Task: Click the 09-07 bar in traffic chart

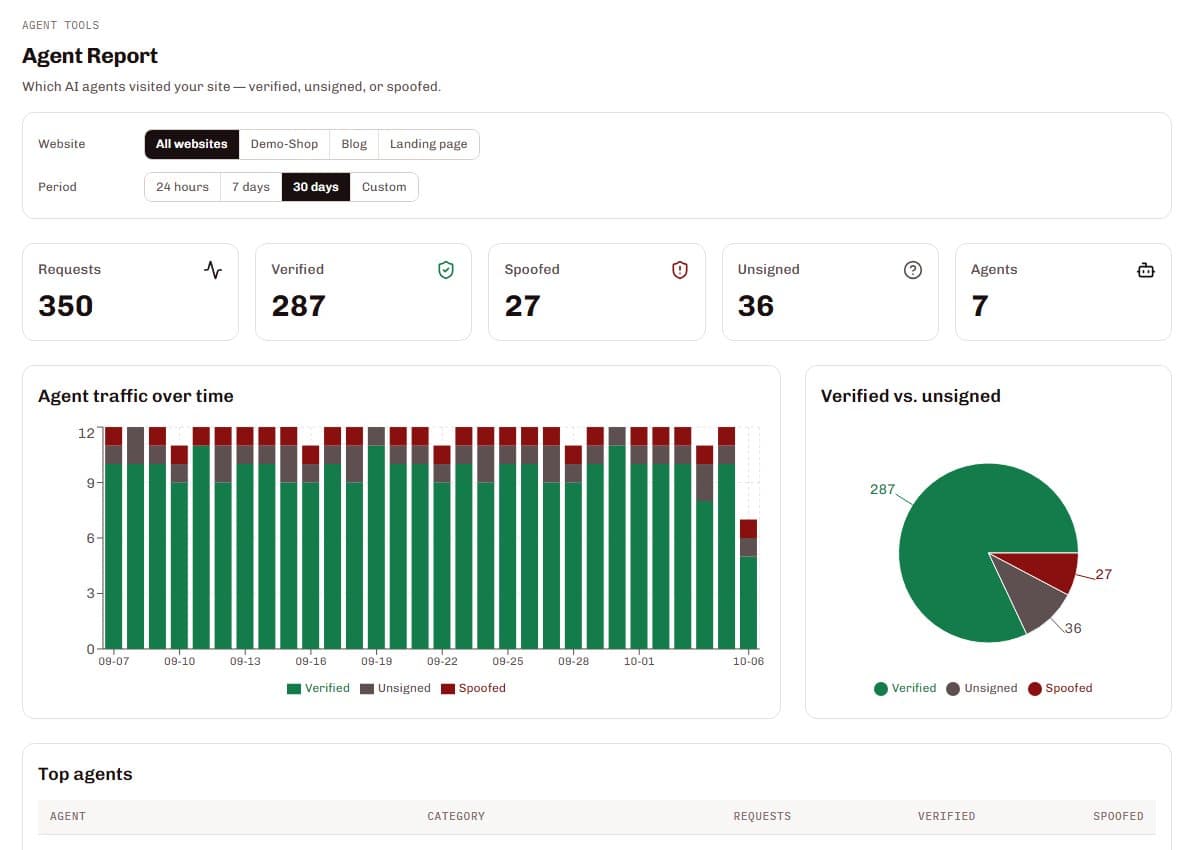Action: [x=113, y=538]
